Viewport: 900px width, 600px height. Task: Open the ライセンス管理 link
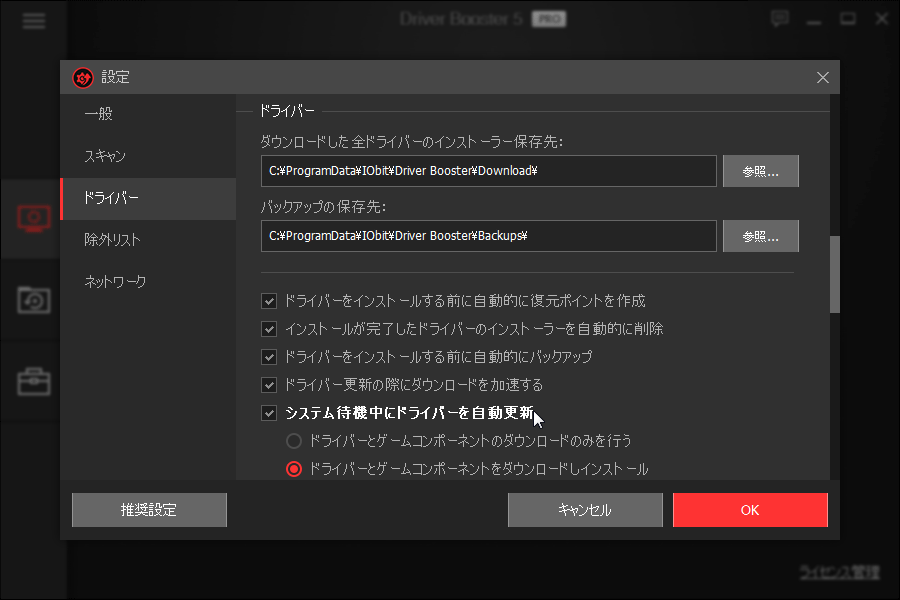(x=840, y=572)
